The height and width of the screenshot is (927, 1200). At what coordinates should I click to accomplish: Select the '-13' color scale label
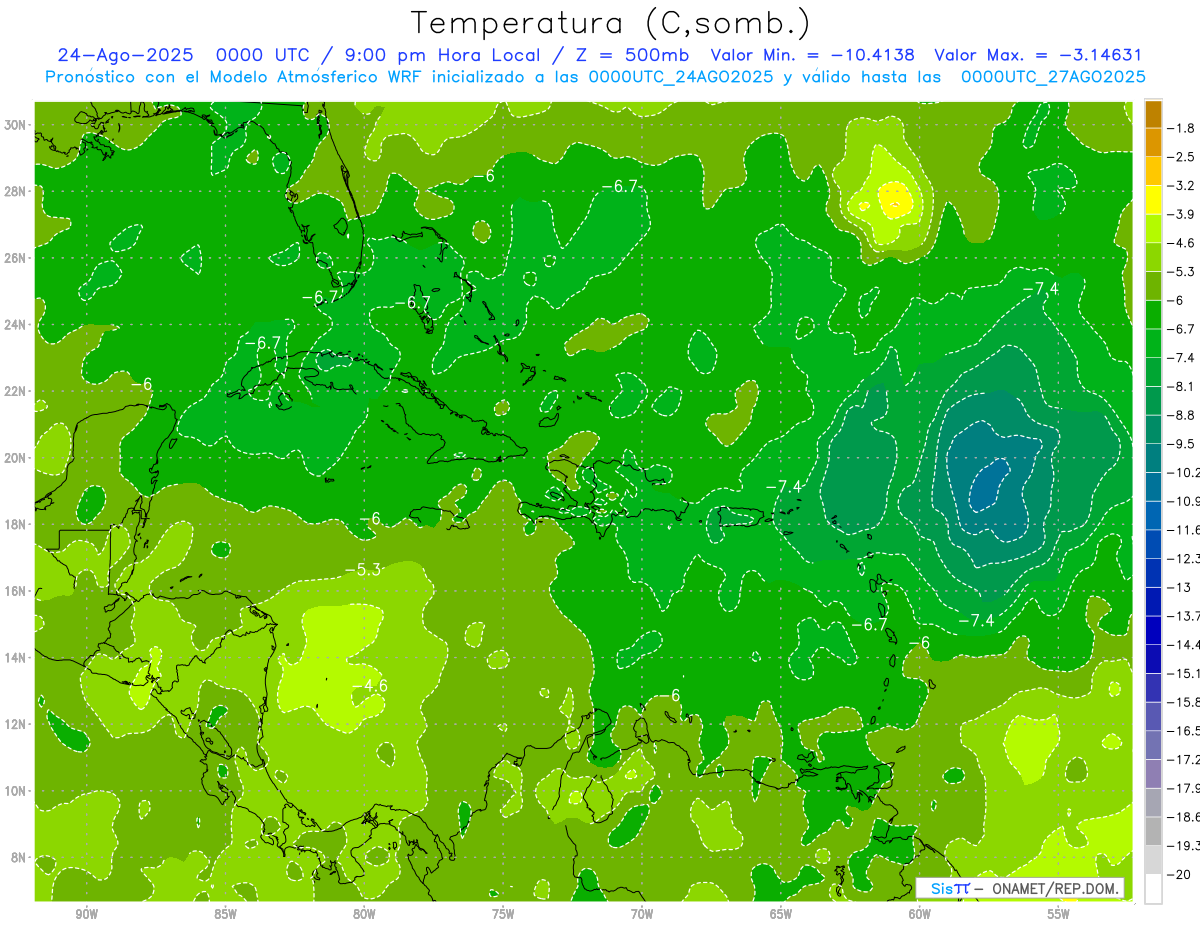click(1179, 587)
